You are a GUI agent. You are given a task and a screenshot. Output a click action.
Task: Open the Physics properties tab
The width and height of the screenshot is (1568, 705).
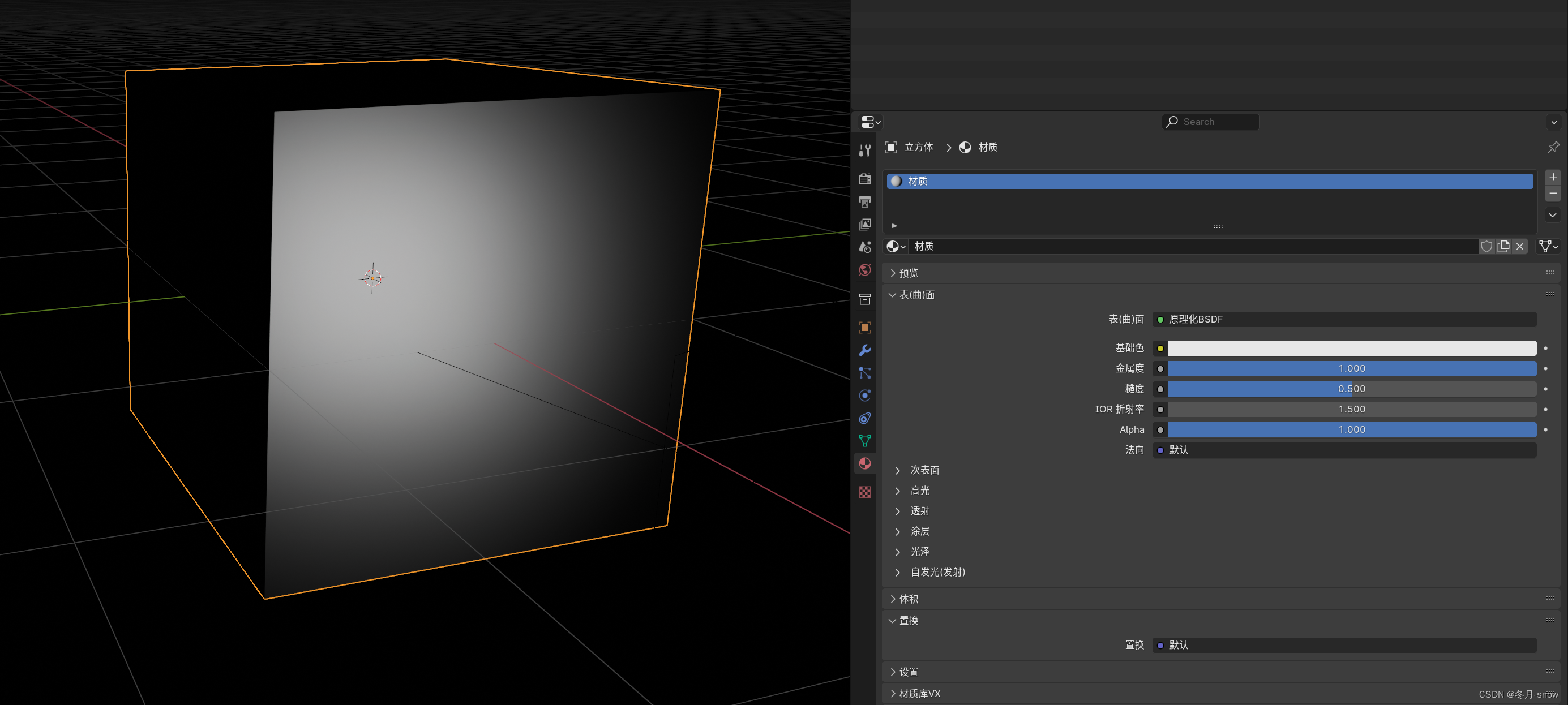click(864, 396)
